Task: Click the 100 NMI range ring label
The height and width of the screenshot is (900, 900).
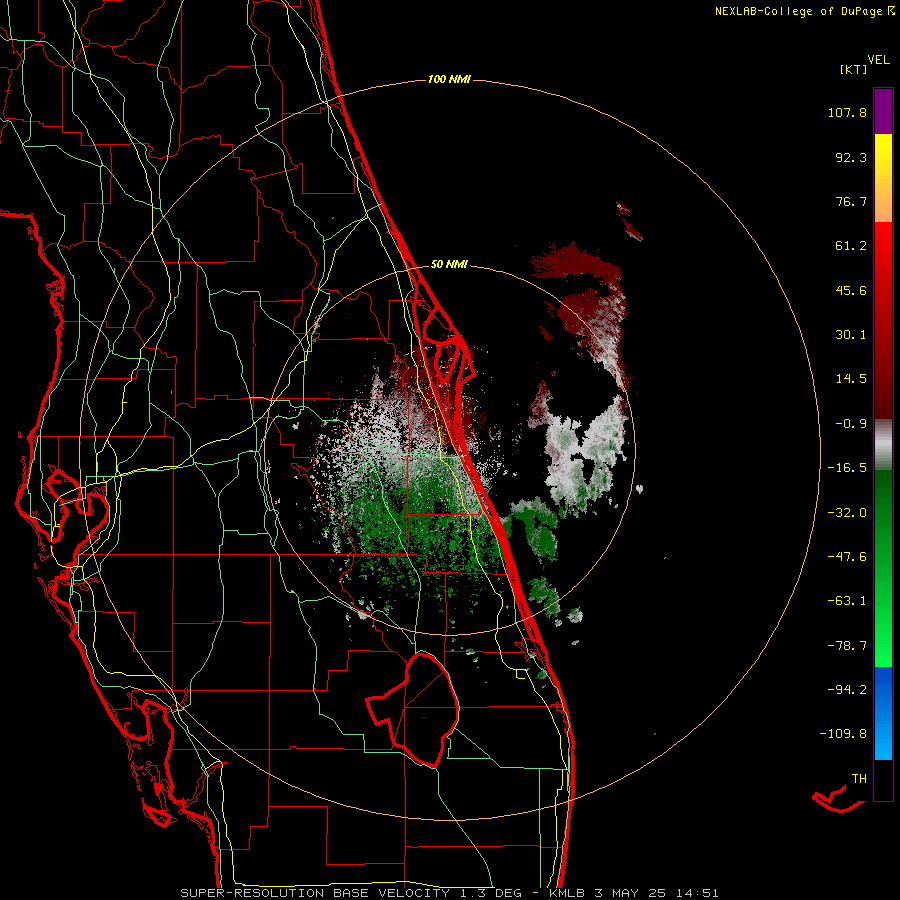Action: [x=449, y=79]
